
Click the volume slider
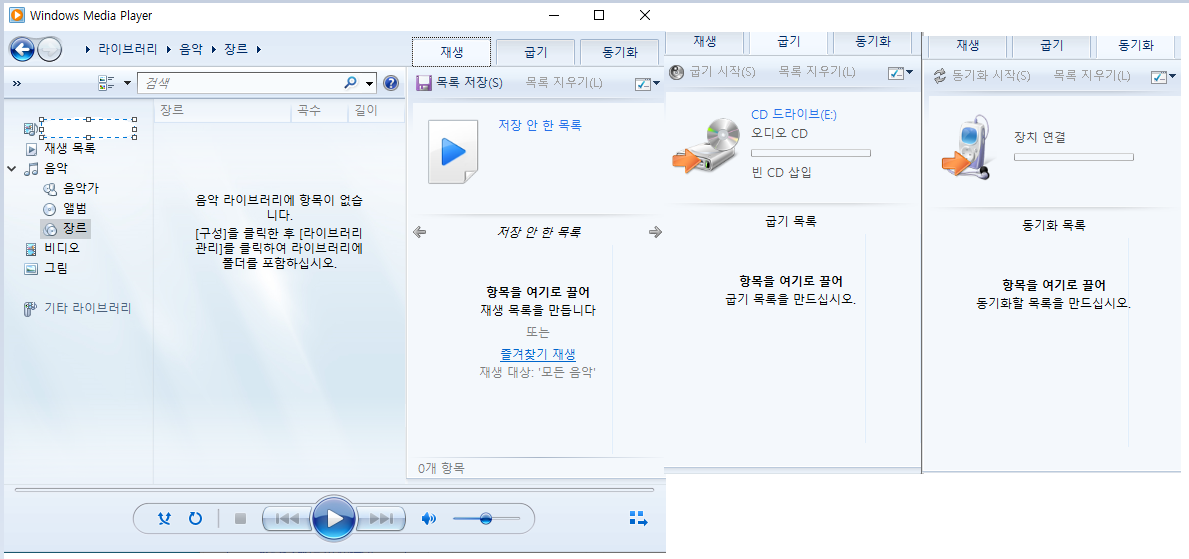[x=486, y=519]
